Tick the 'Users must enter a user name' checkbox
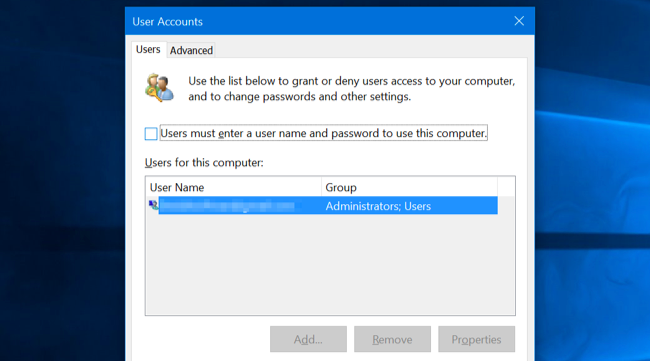The width and height of the screenshot is (650, 361). pyautogui.click(x=151, y=133)
